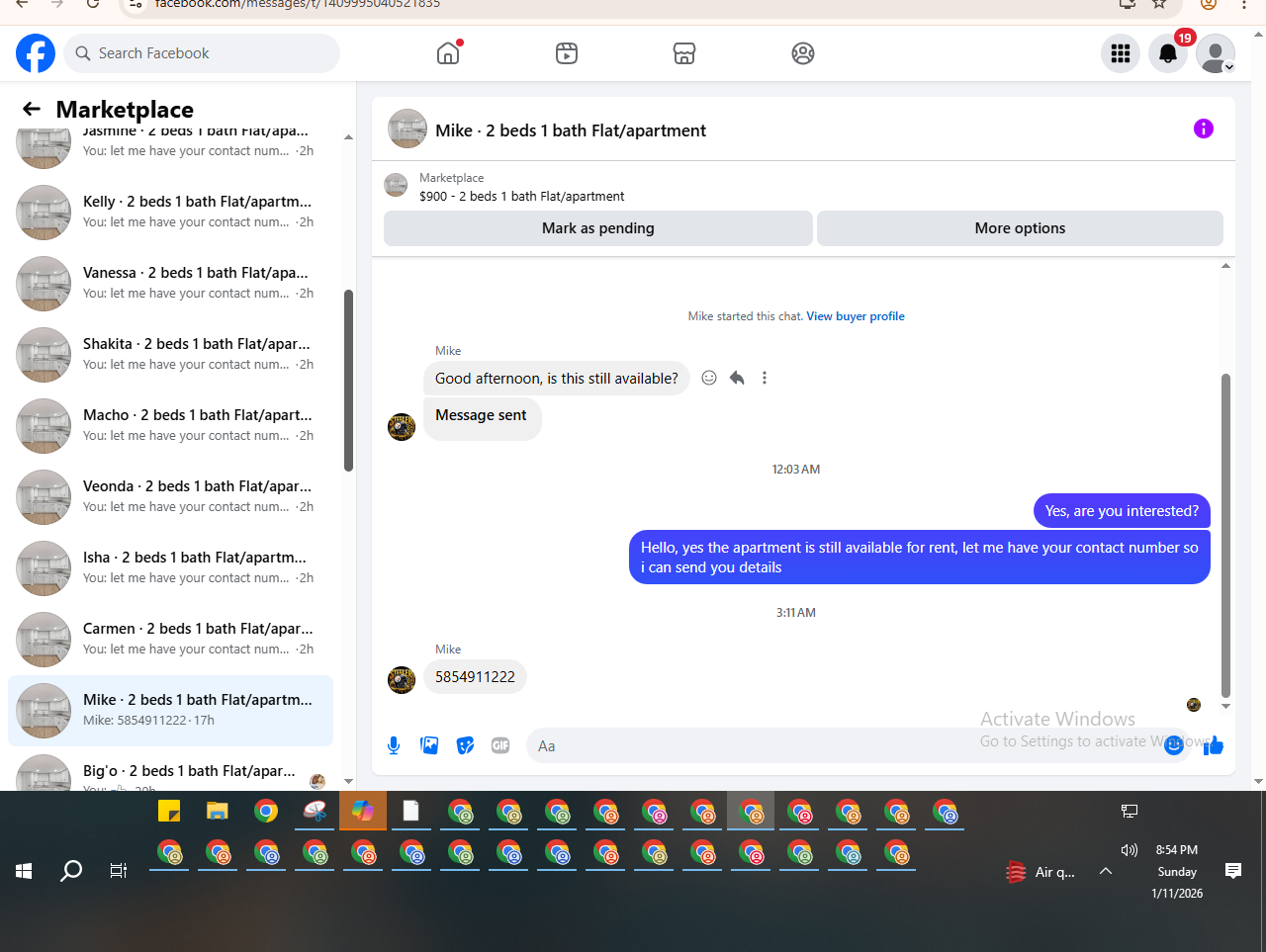The image size is (1266, 952).
Task: Click the browser address bar URL
Action: (x=297, y=4)
